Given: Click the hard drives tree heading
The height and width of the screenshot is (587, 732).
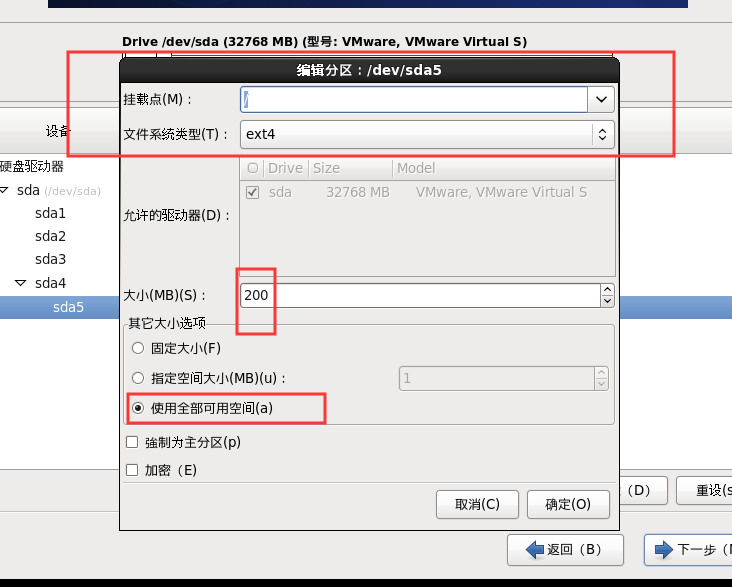Looking at the screenshot, I should click(32, 166).
